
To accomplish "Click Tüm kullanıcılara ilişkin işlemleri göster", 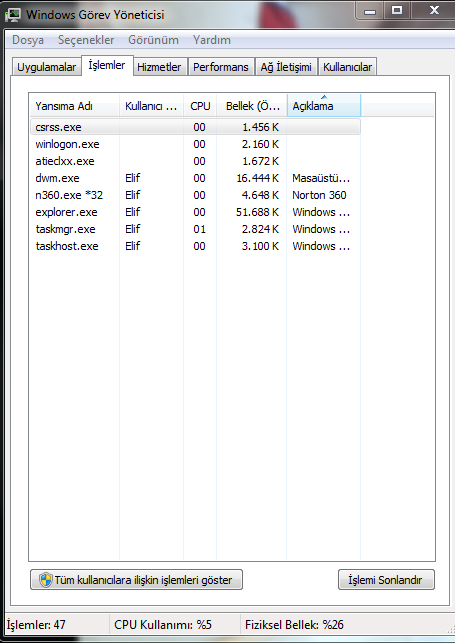I will click(x=136, y=580).
